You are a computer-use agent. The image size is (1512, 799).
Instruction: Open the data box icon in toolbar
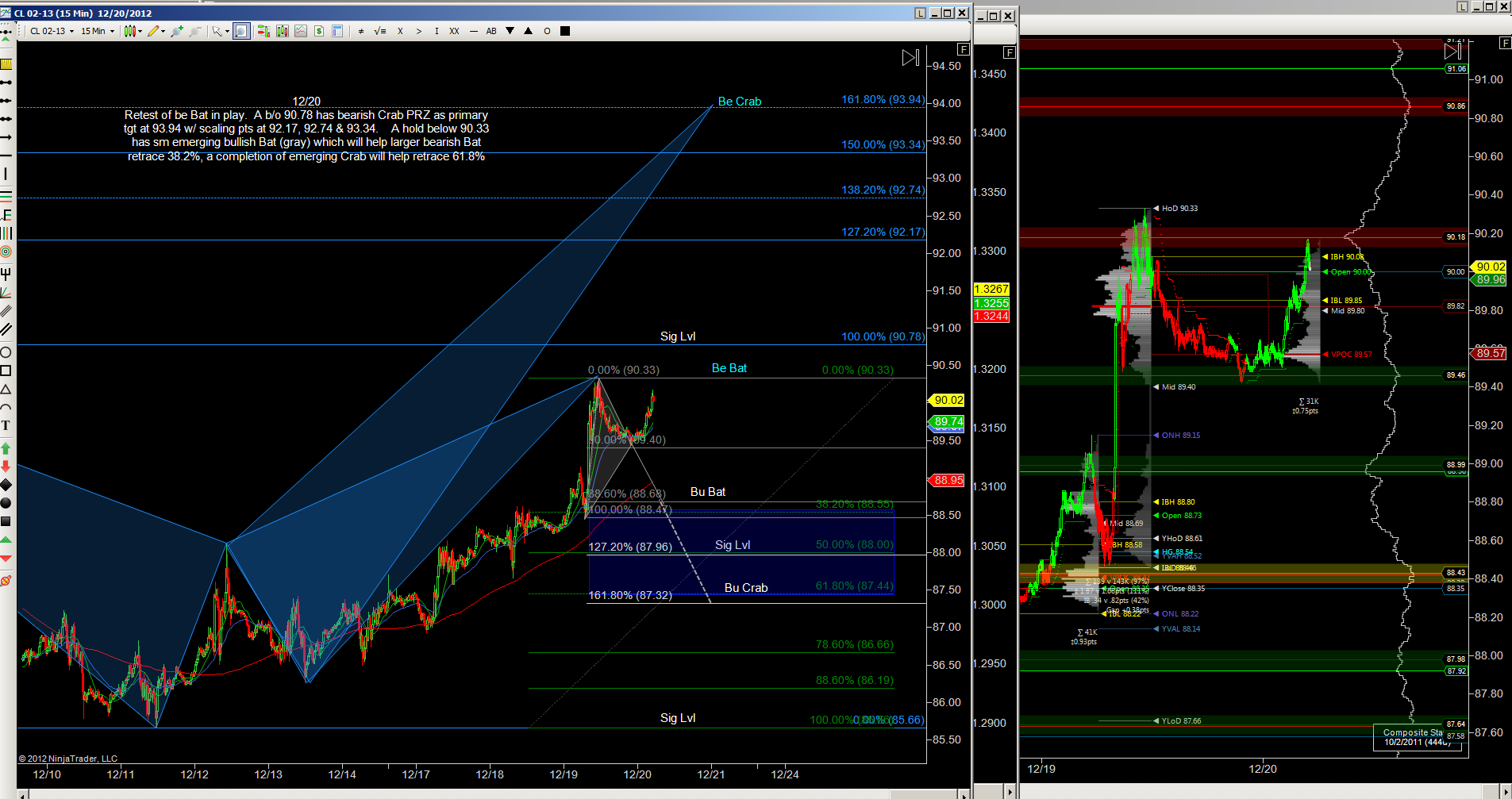click(x=337, y=32)
